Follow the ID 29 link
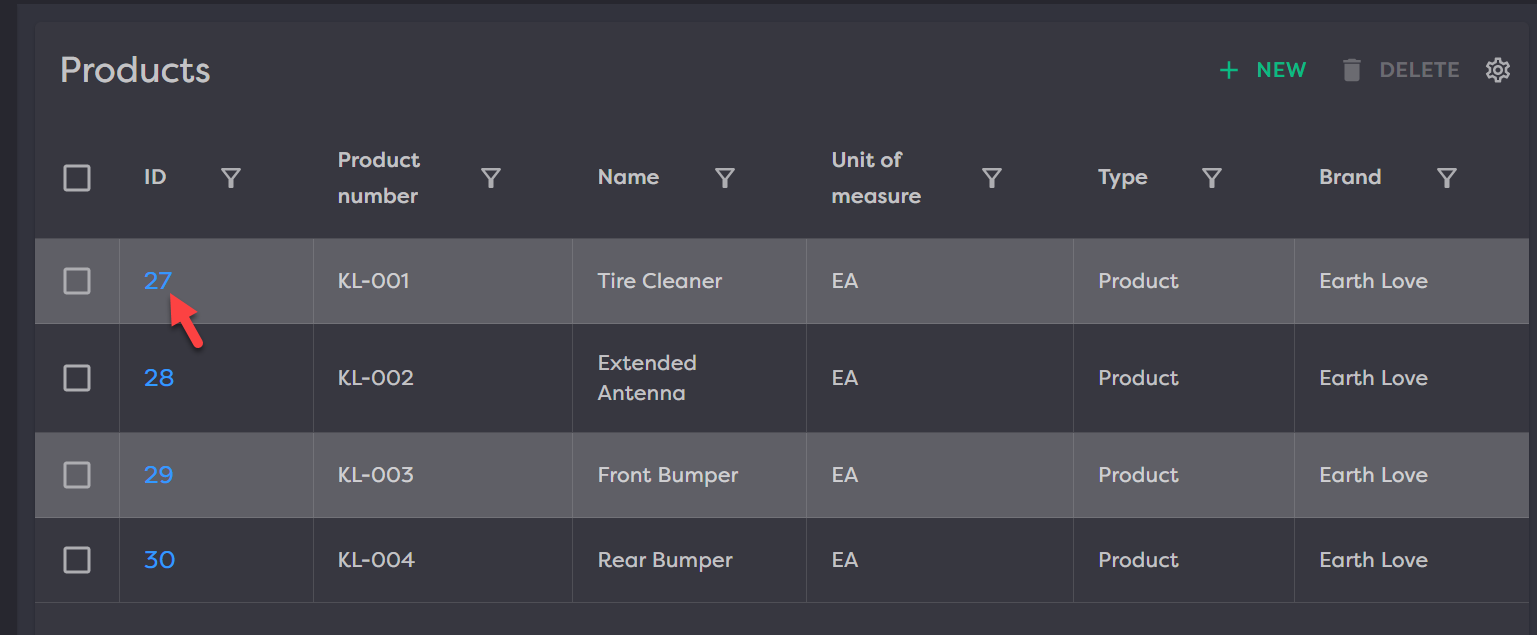 pos(158,475)
